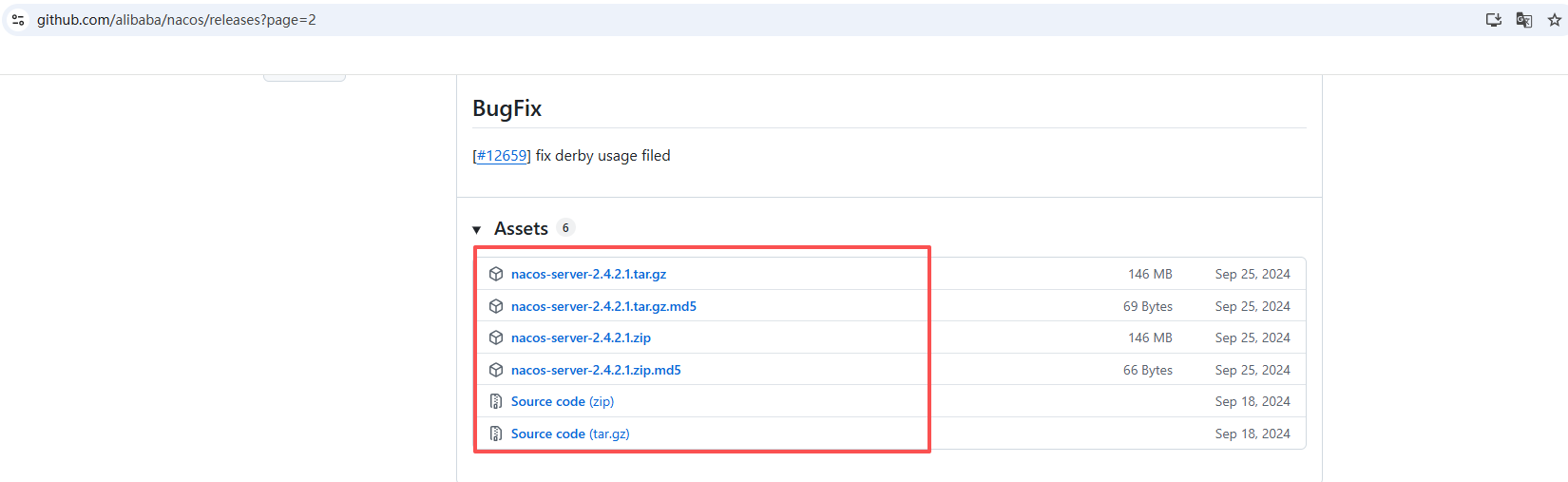This screenshot has height=482, width=1568.
Task: Download nacos-server-2.4.2.1.tar.gz
Action: 588,274
